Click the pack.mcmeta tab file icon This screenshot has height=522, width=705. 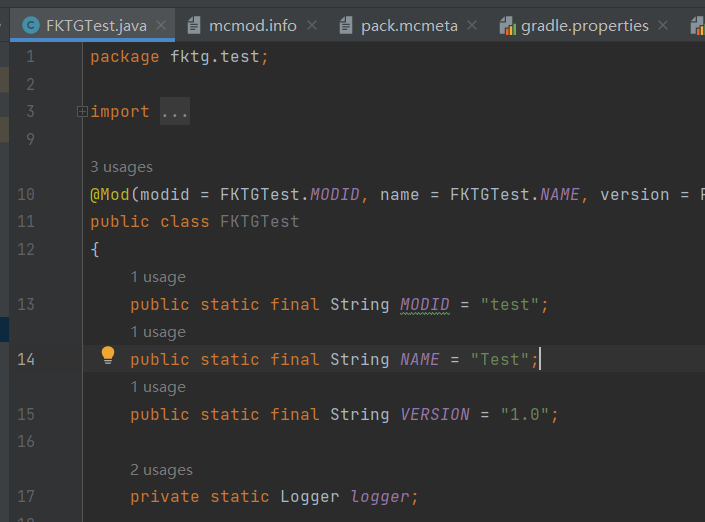(x=345, y=25)
